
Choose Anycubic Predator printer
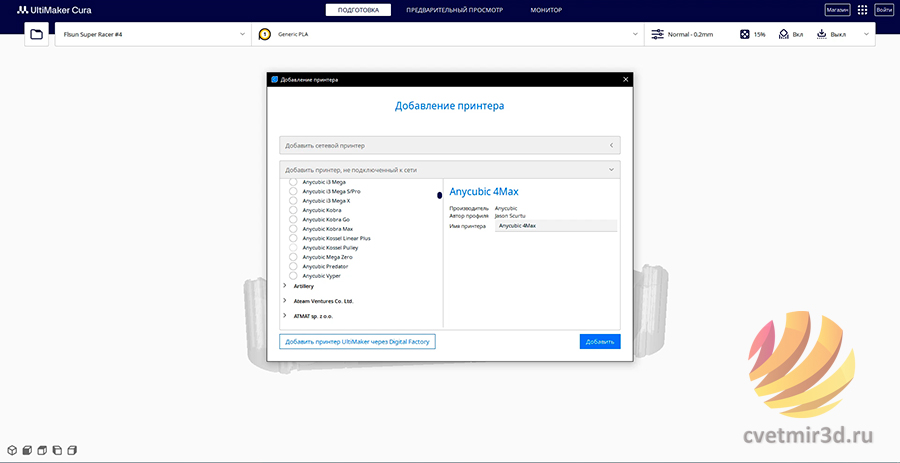point(293,266)
